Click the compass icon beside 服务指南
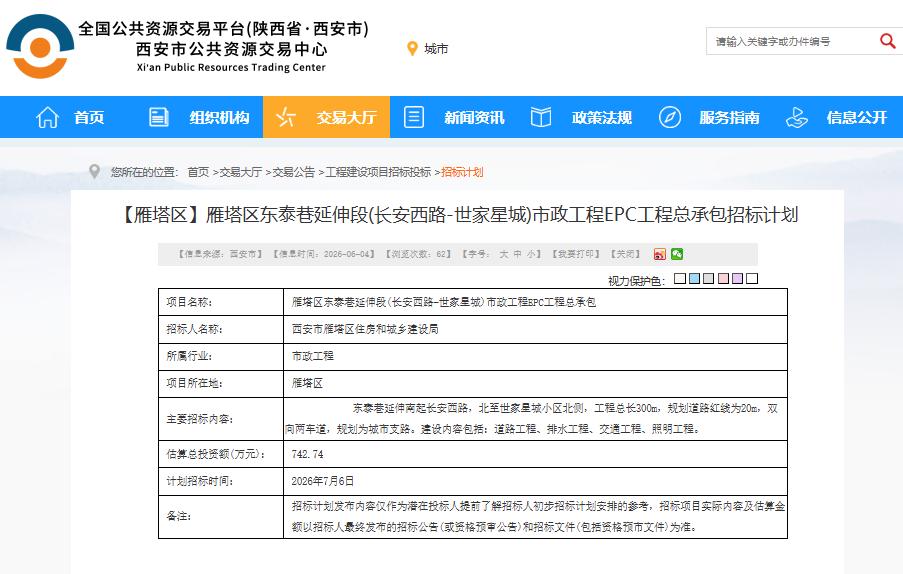Screen dimensions: 903x574 [x=669, y=117]
